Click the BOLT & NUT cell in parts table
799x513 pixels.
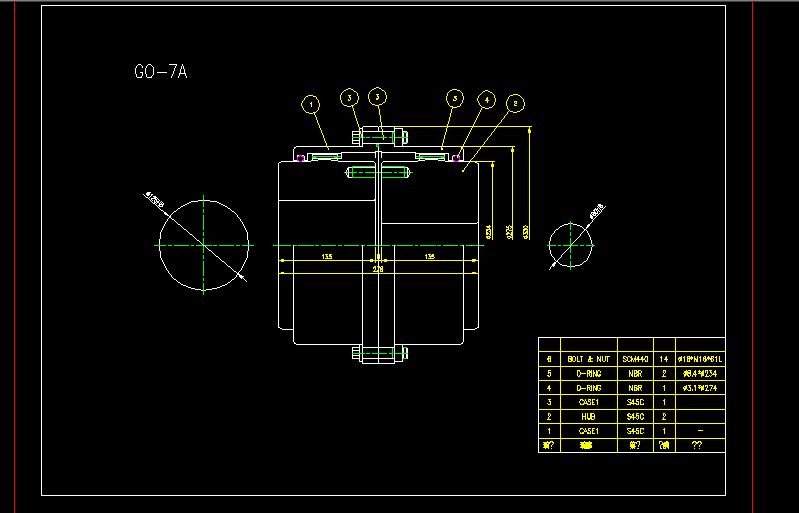tap(589, 359)
